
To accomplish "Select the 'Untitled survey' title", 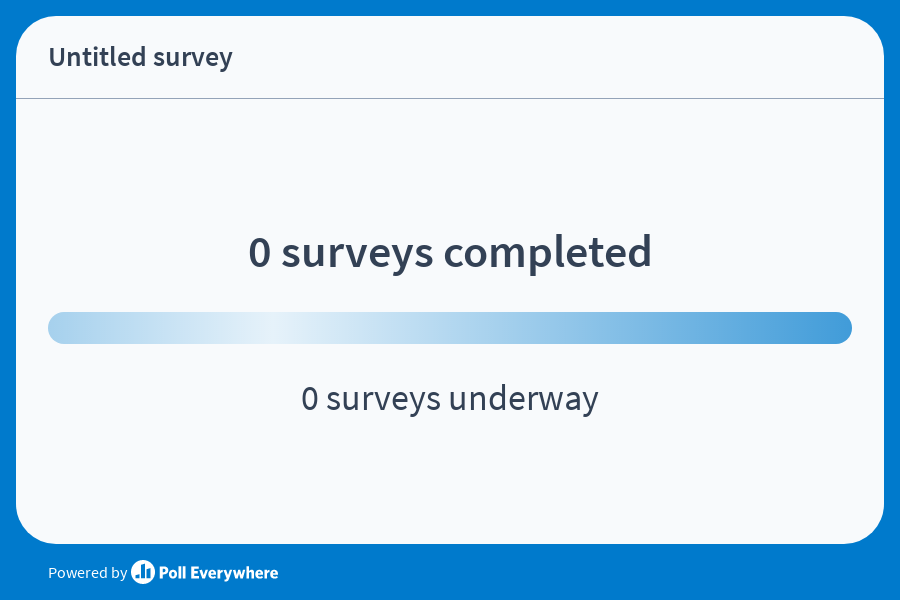I will 140,57.
